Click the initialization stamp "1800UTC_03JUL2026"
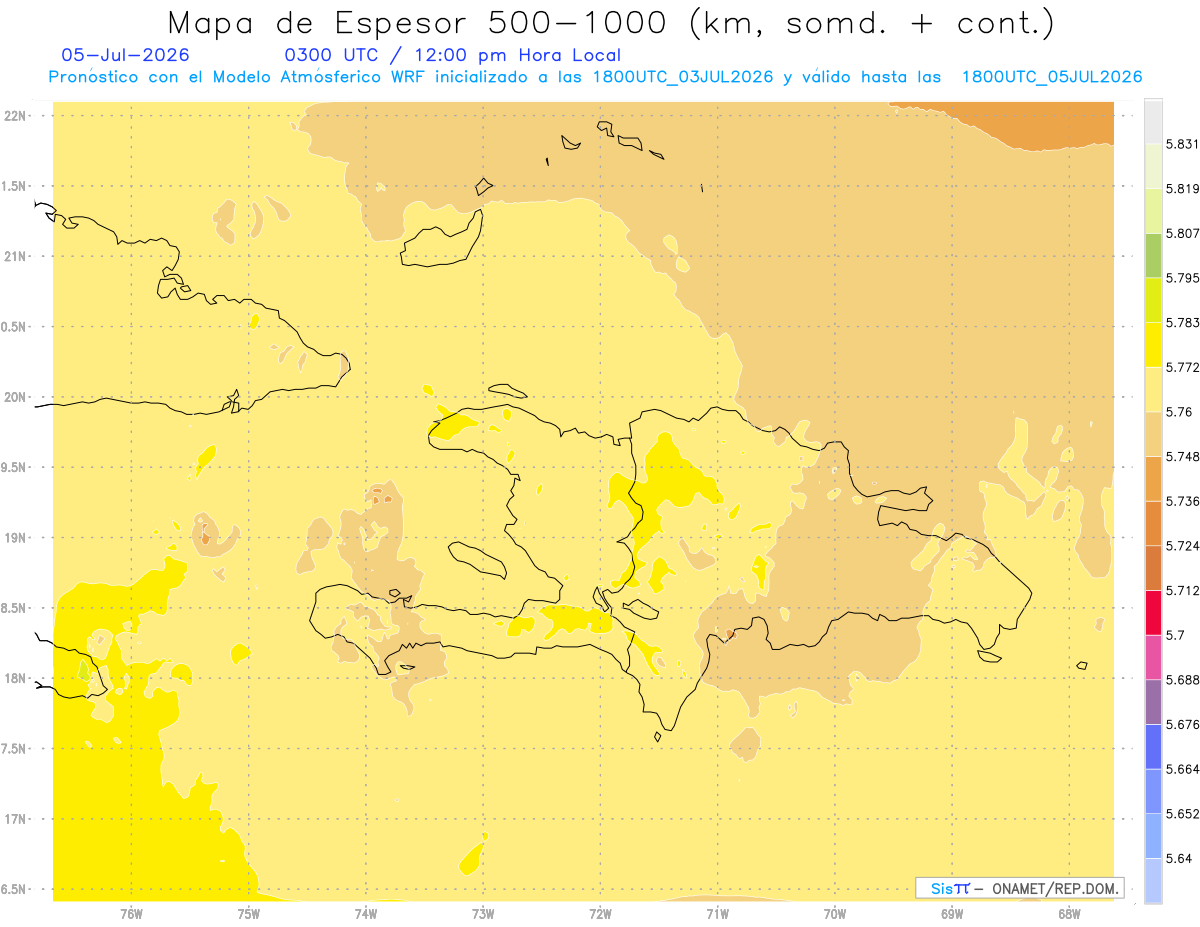The image size is (1200, 927). (x=683, y=77)
